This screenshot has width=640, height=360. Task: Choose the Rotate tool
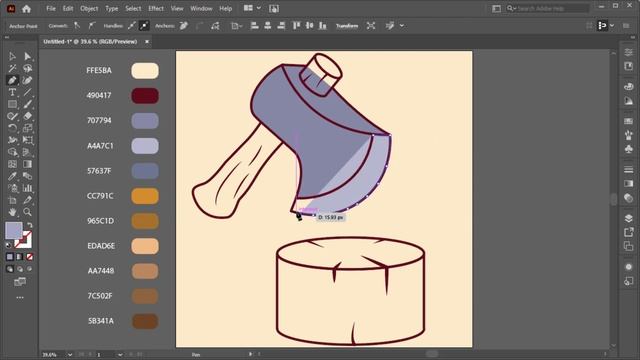12,128
